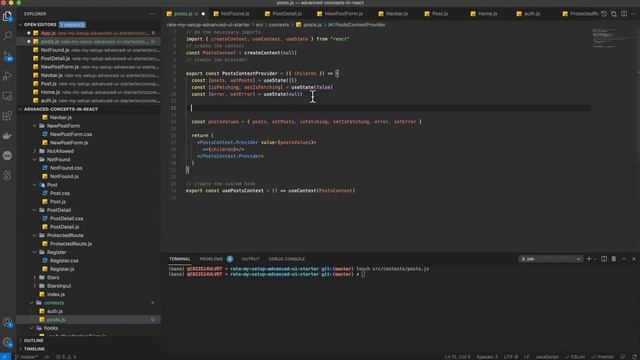
Task: Open the Manage gear icon
Action: (x=7, y=342)
